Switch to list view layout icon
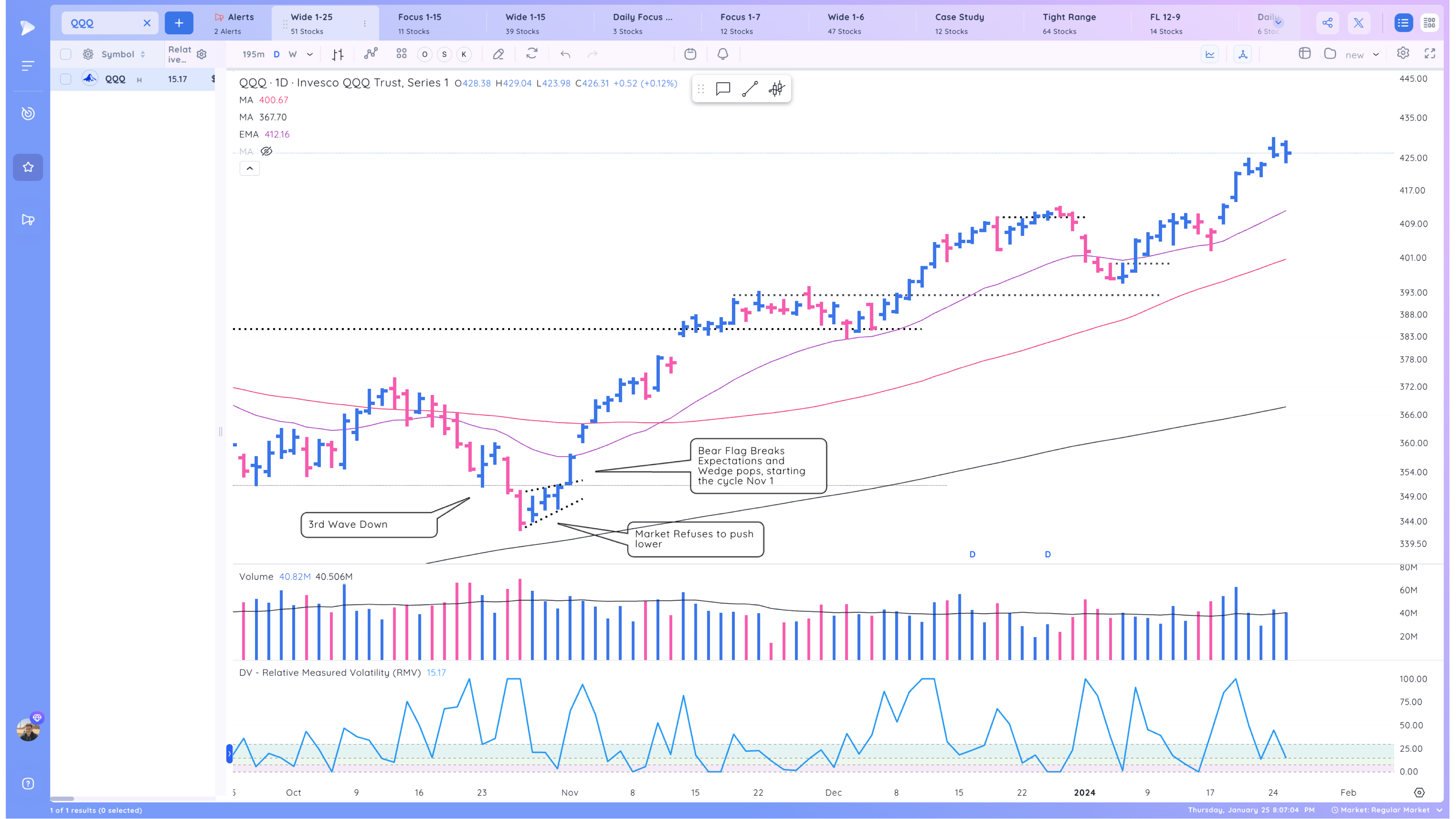The height and width of the screenshot is (819, 1456). pyautogui.click(x=1403, y=23)
